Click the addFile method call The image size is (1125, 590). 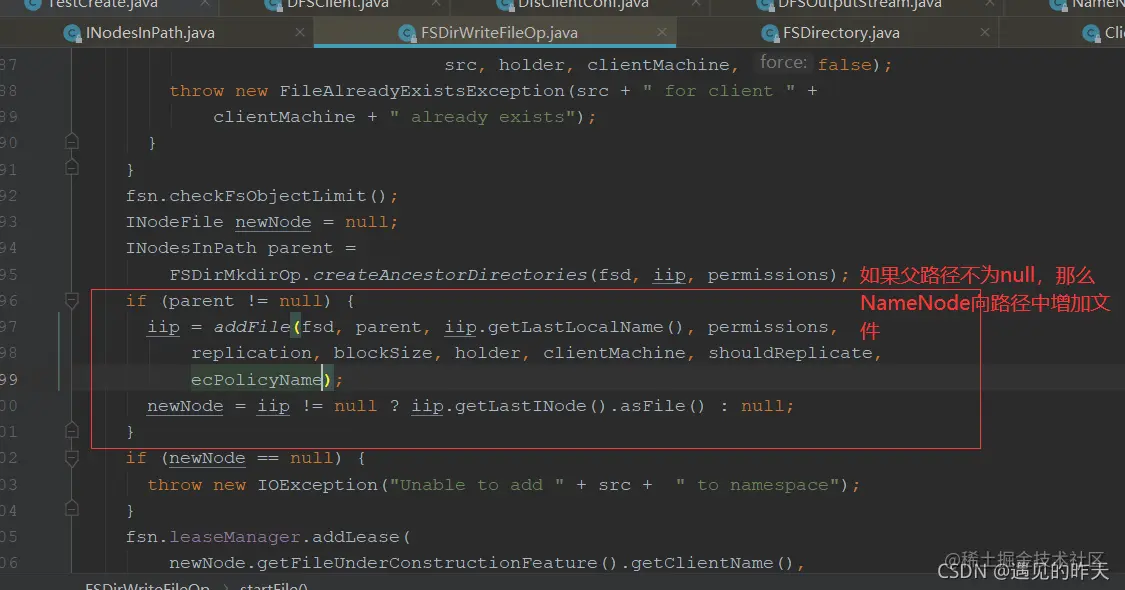point(252,327)
